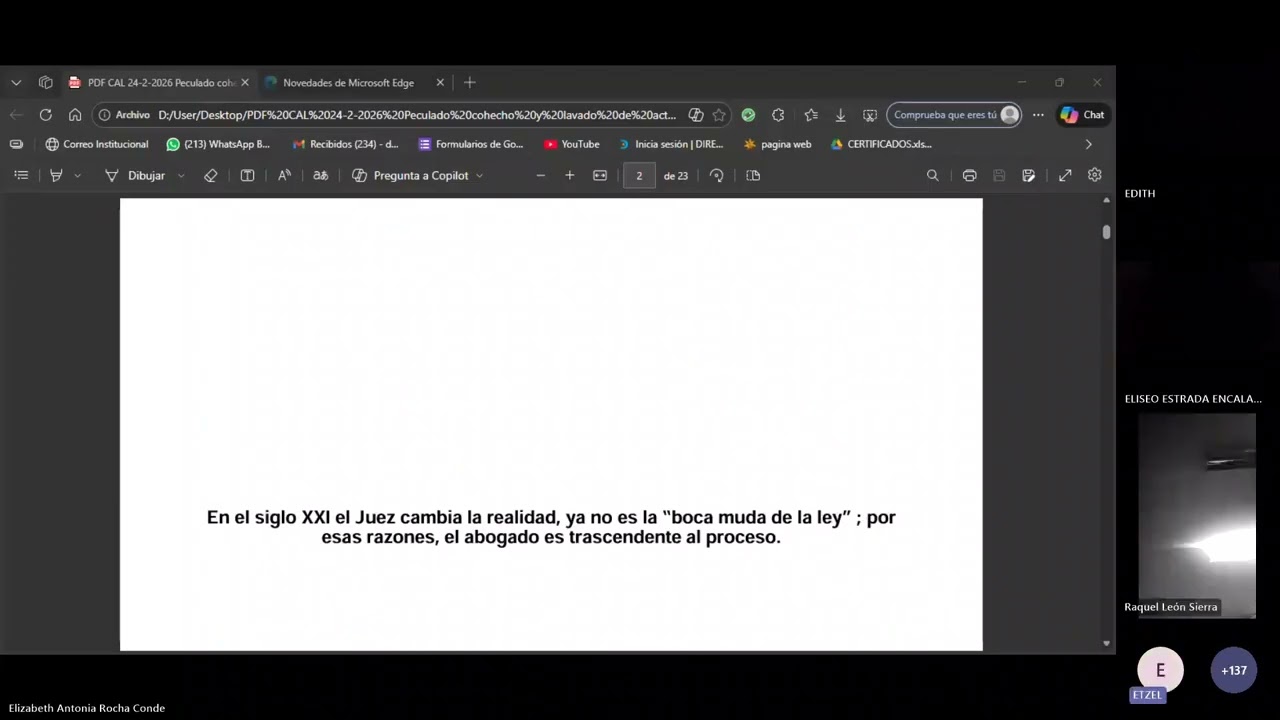This screenshot has height=720, width=1280.
Task: Click the PDF vertical scrollbar thumb
Action: coord(1106,232)
